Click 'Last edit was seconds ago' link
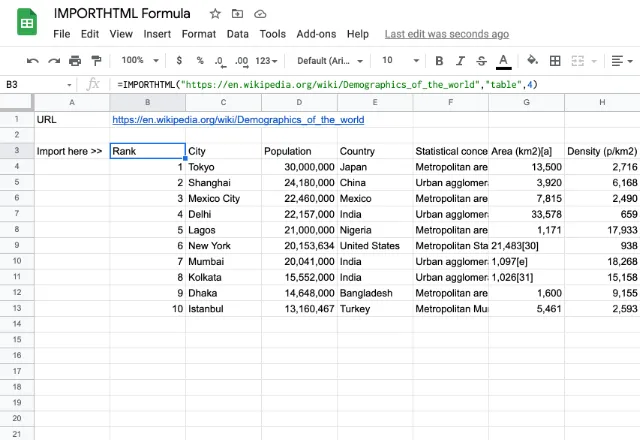The width and height of the screenshot is (640, 440). point(447,34)
